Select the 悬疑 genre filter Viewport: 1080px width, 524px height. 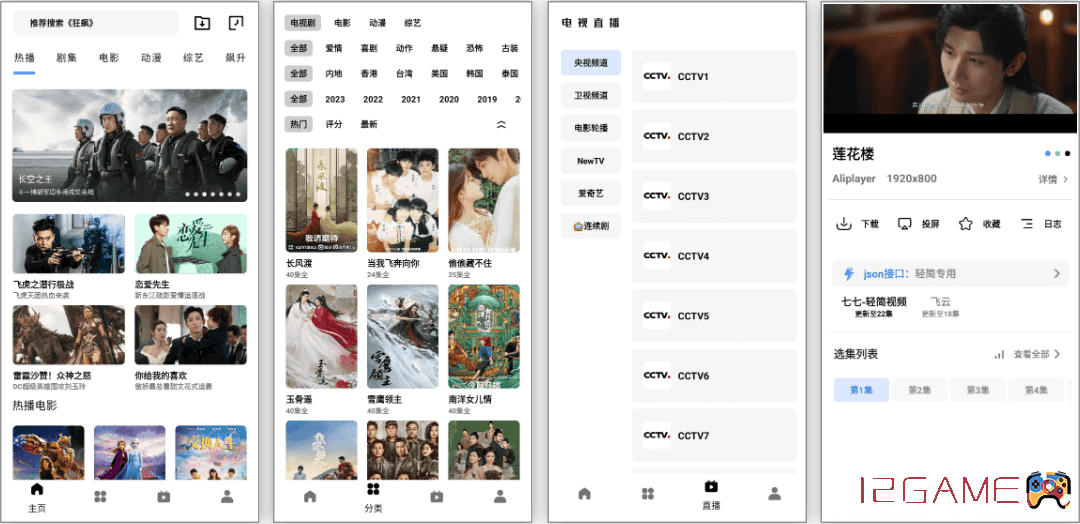point(439,48)
